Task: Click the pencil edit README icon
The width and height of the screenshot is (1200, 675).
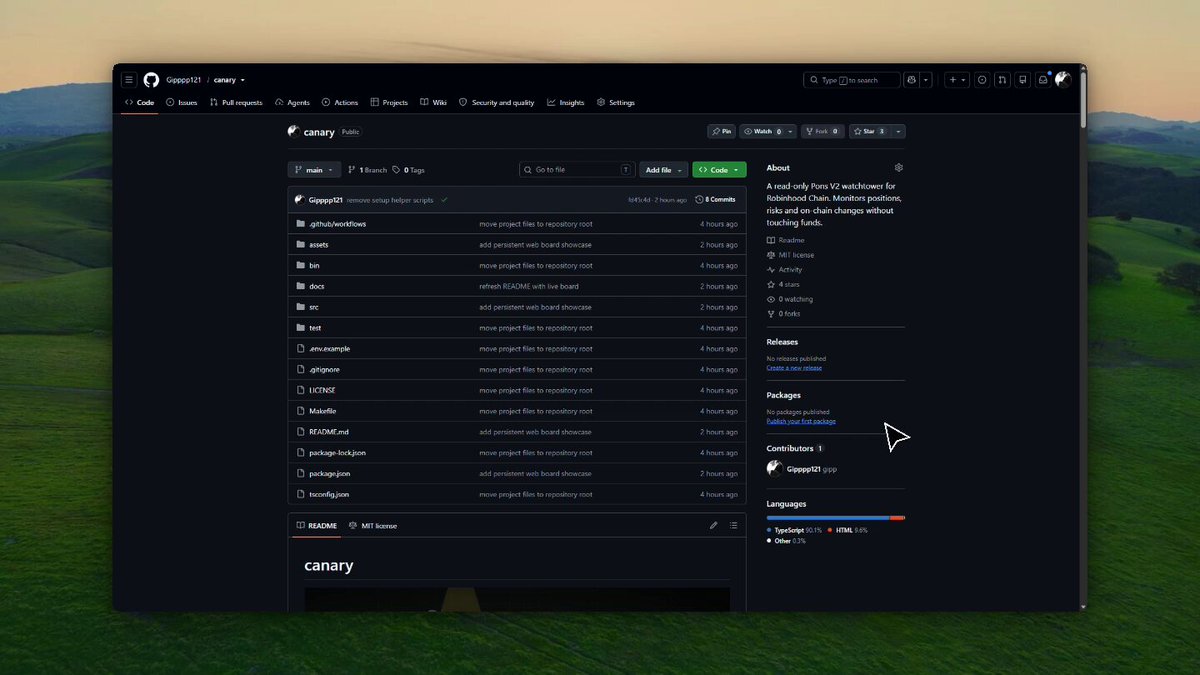Action: 714,525
